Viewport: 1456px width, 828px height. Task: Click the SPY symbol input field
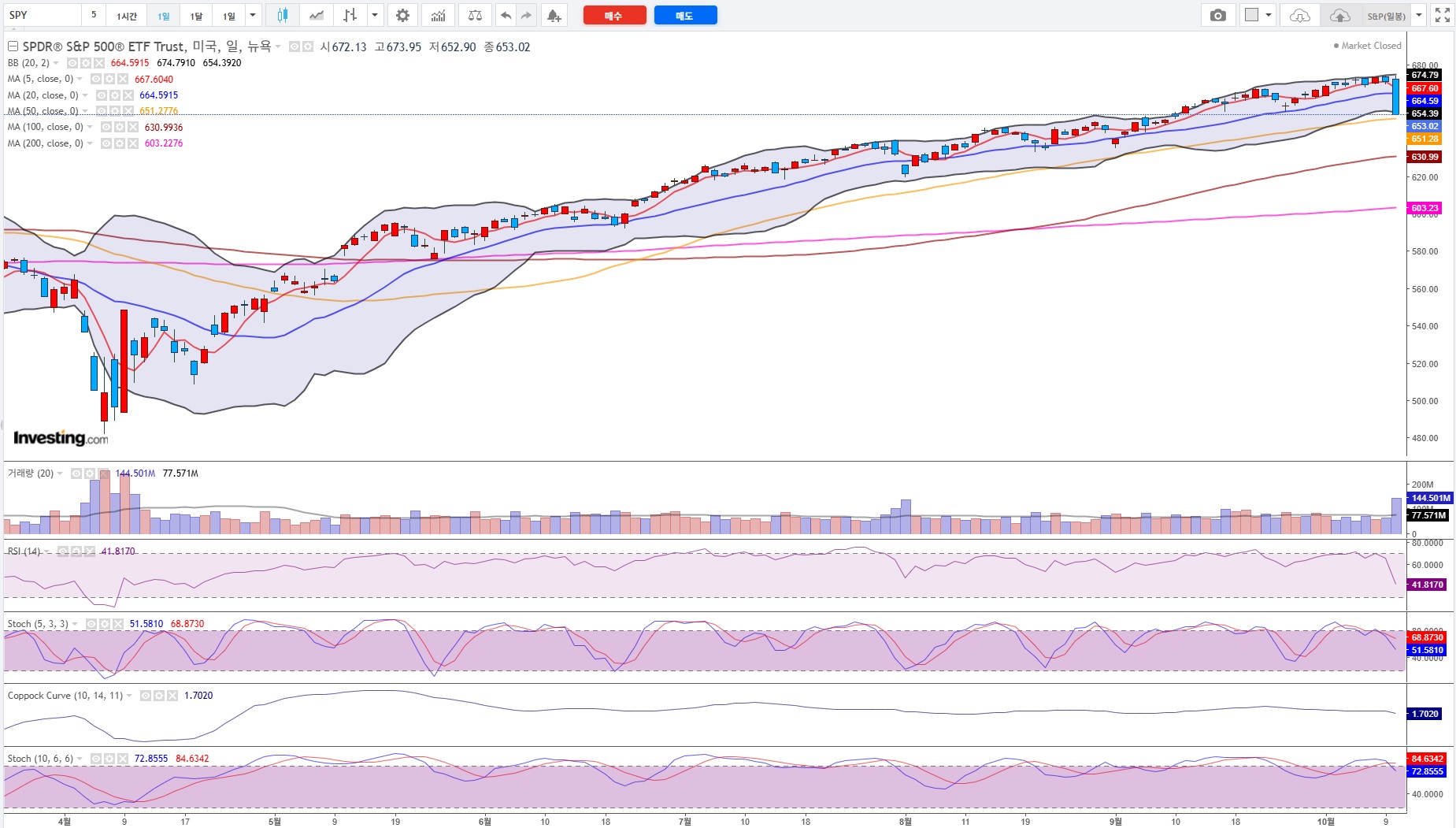point(43,15)
